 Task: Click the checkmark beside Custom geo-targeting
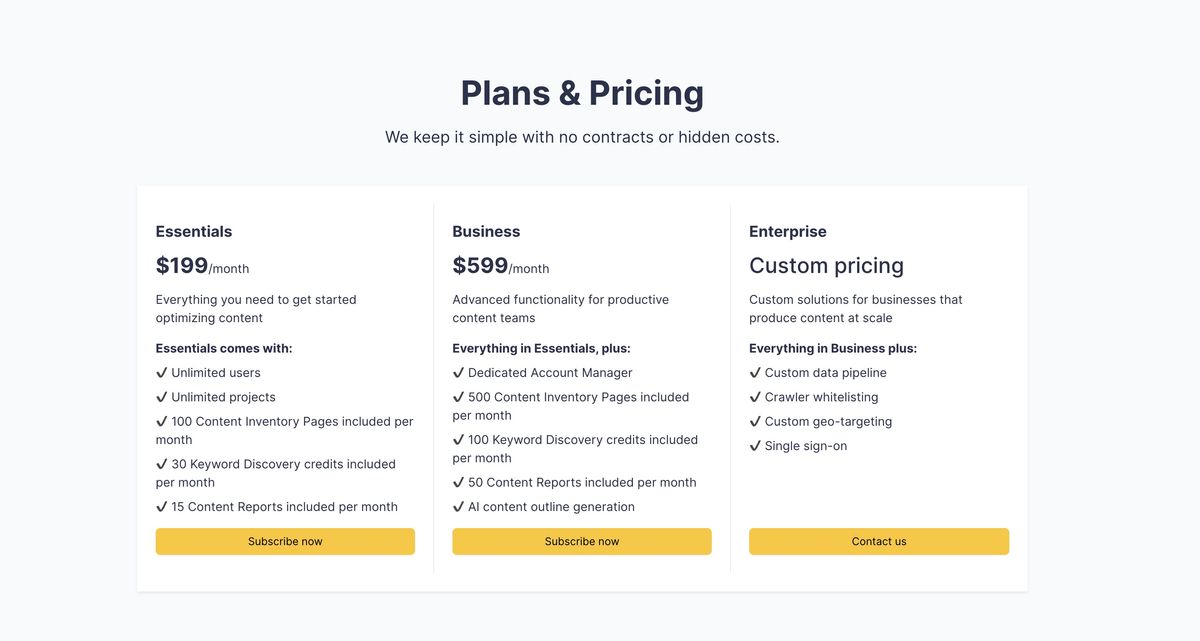click(755, 421)
